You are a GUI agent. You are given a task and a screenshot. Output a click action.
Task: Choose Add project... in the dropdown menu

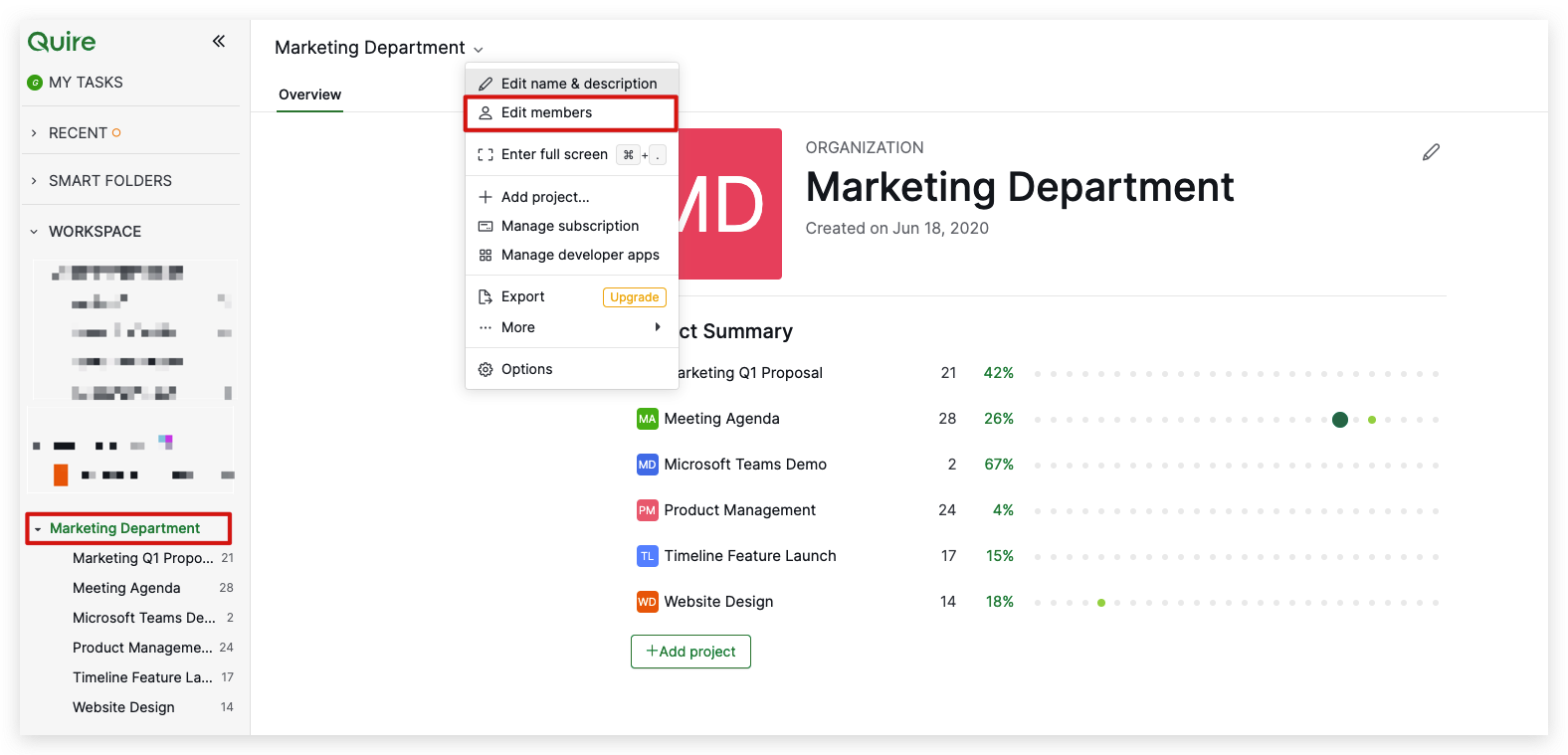click(x=572, y=197)
